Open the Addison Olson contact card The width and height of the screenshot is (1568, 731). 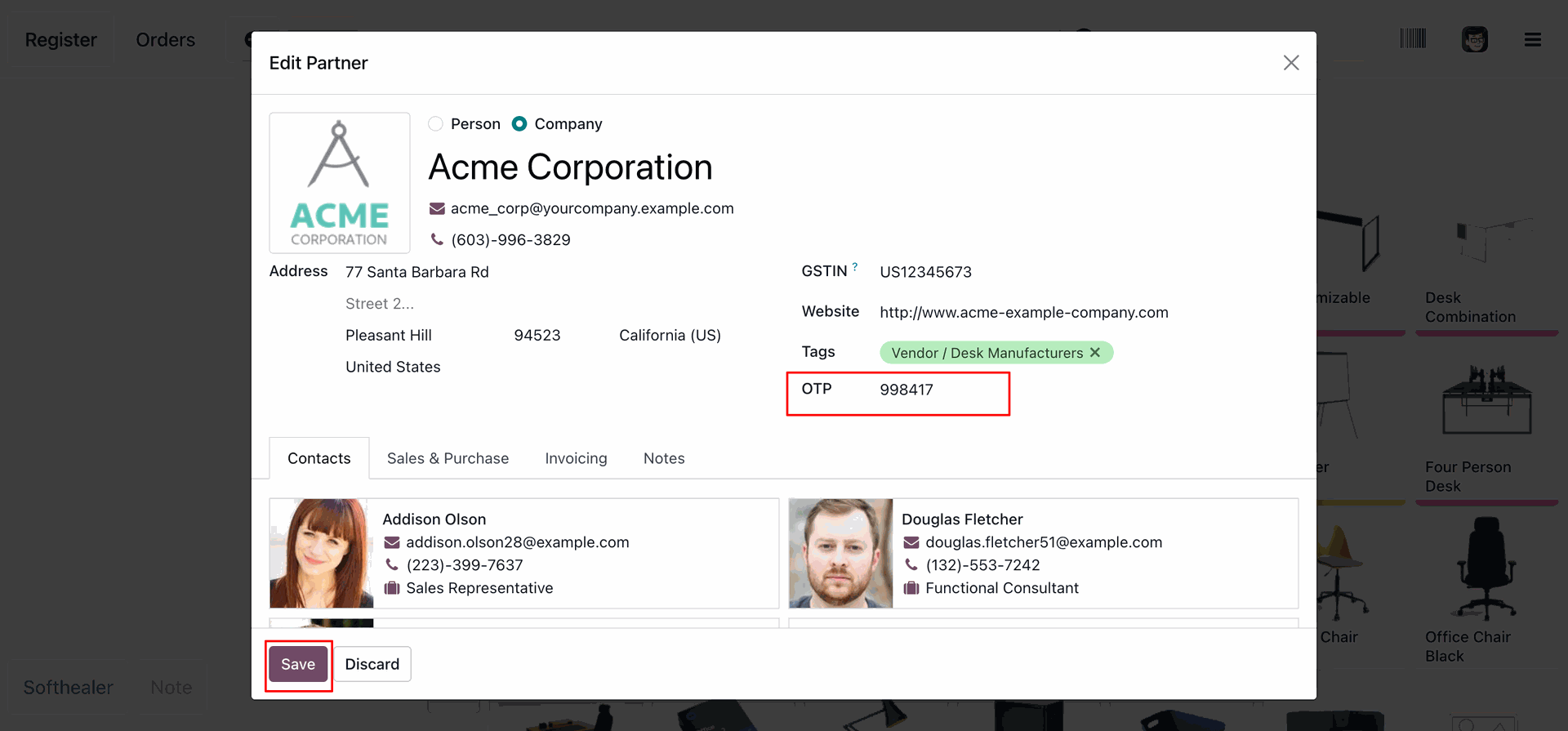(x=524, y=554)
